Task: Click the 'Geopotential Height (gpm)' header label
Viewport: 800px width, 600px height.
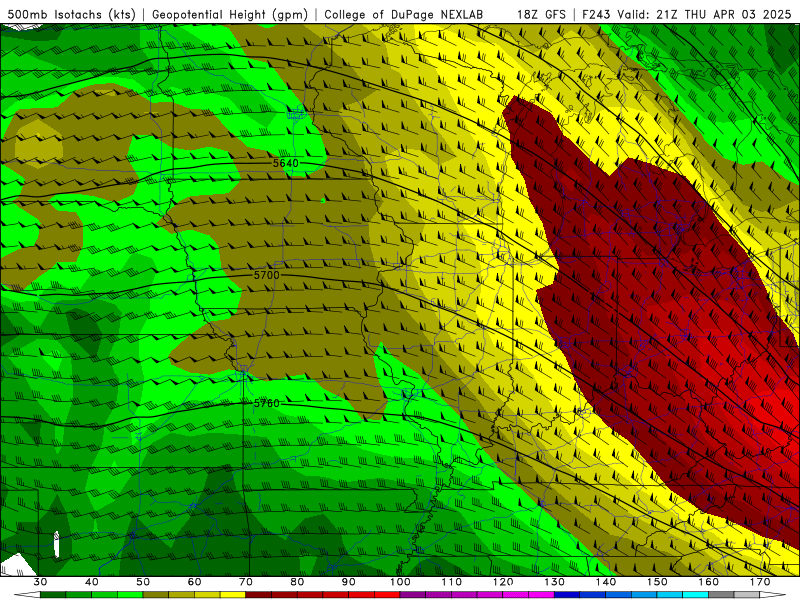Action: pos(230,15)
